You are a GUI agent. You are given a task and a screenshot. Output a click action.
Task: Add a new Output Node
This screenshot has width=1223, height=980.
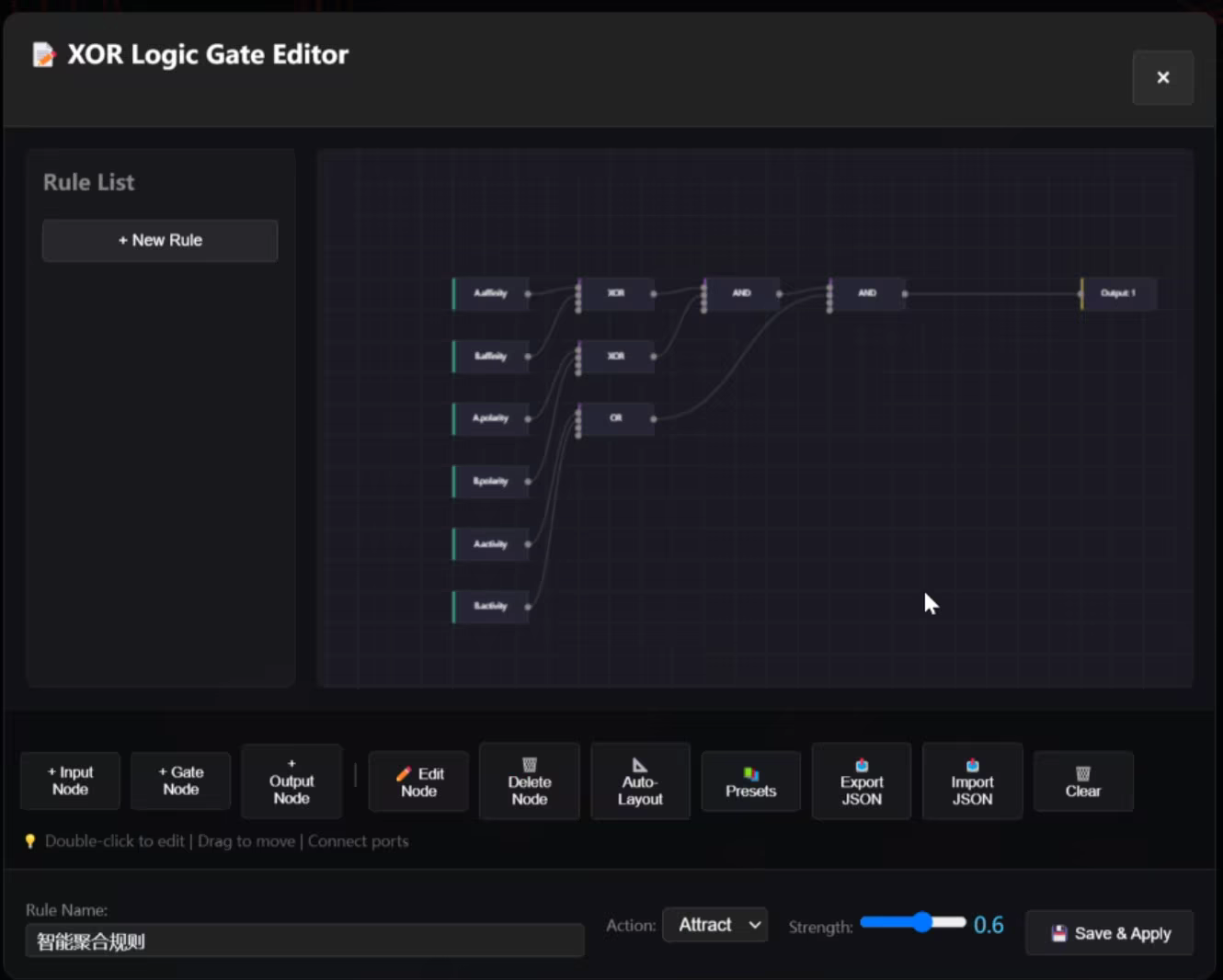pos(291,781)
